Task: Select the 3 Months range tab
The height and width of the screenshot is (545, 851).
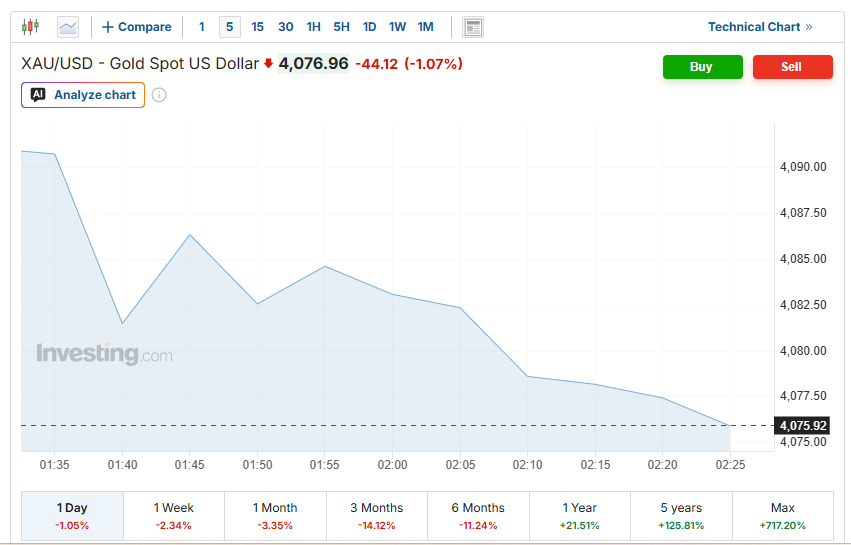Action: pyautogui.click(x=377, y=516)
